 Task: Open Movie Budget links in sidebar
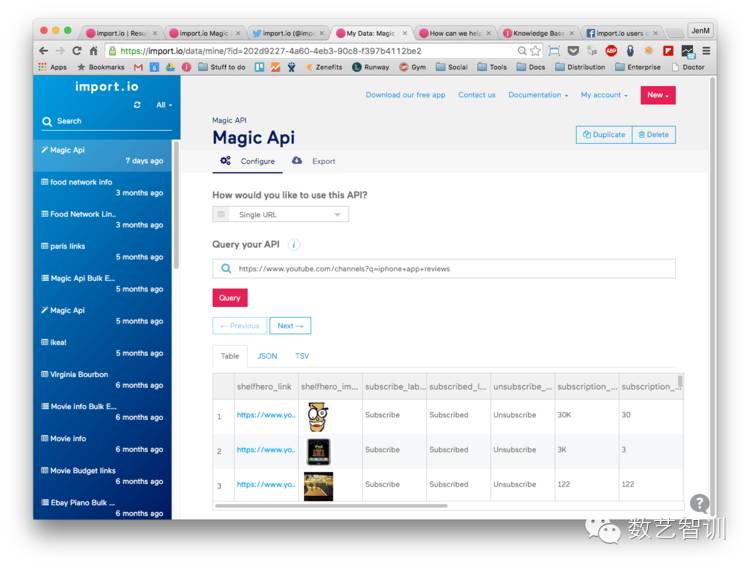coord(102,476)
